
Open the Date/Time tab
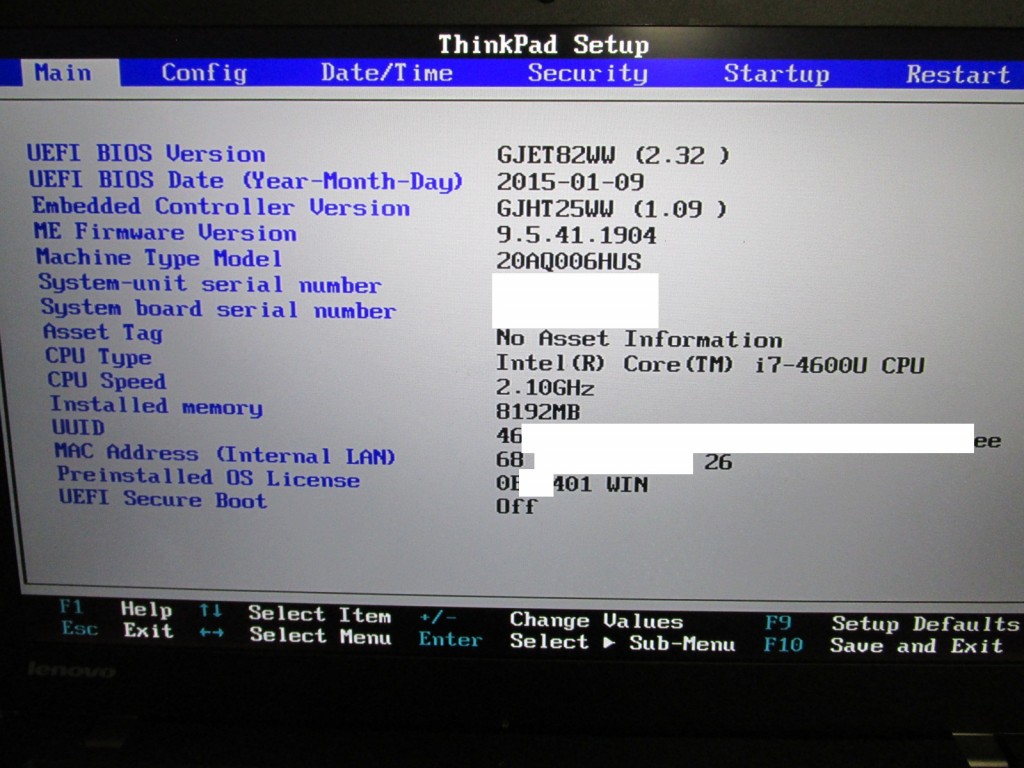pos(387,72)
